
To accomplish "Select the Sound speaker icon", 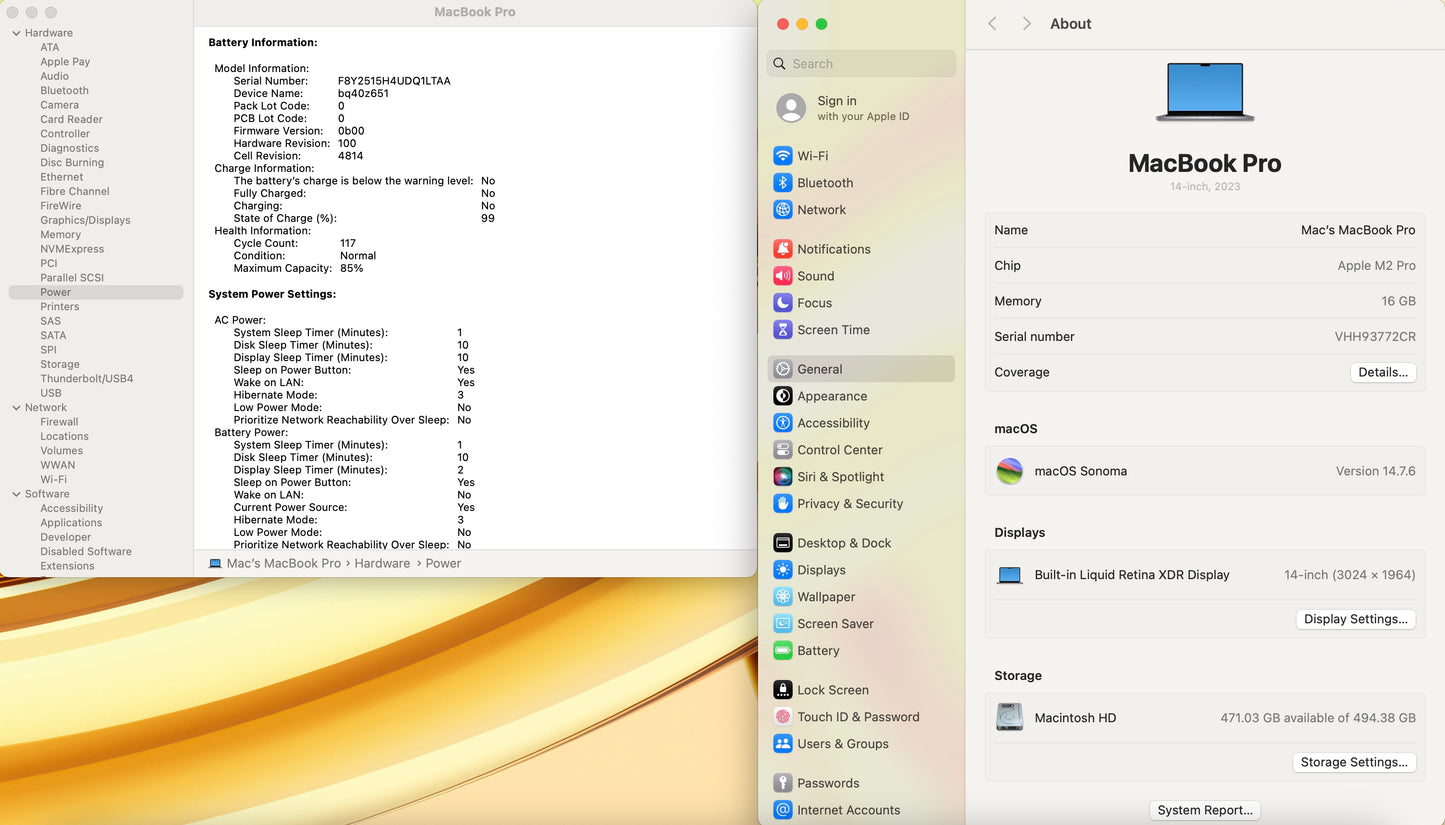I will (x=783, y=276).
